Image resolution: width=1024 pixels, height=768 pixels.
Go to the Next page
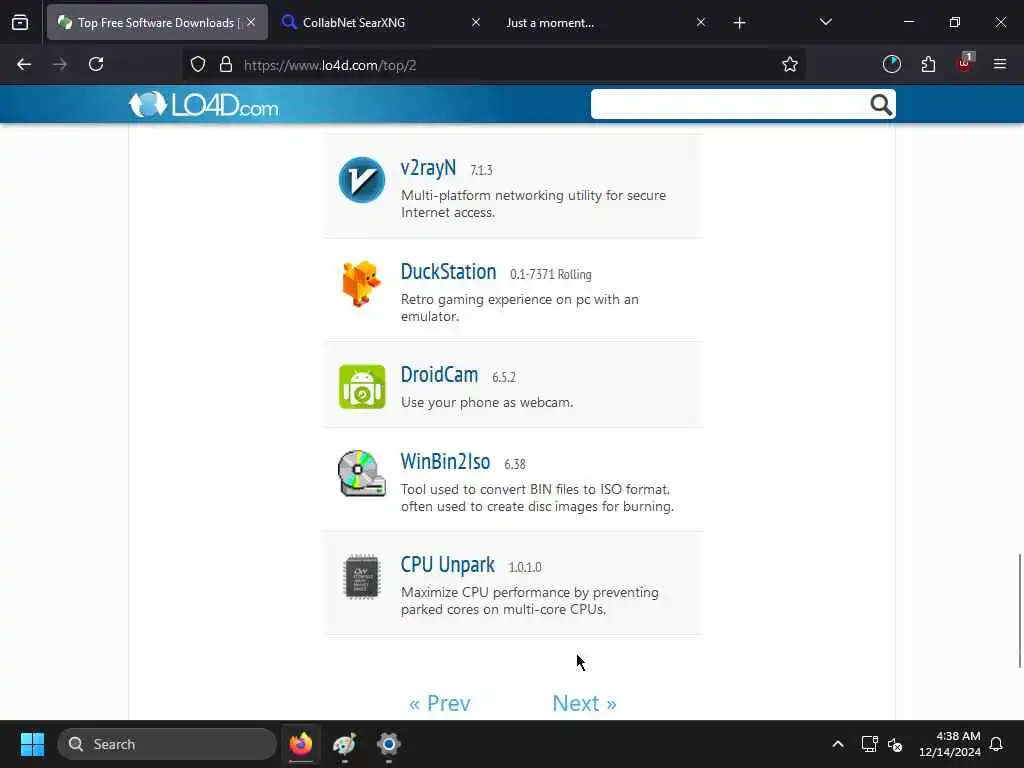pyautogui.click(x=584, y=703)
